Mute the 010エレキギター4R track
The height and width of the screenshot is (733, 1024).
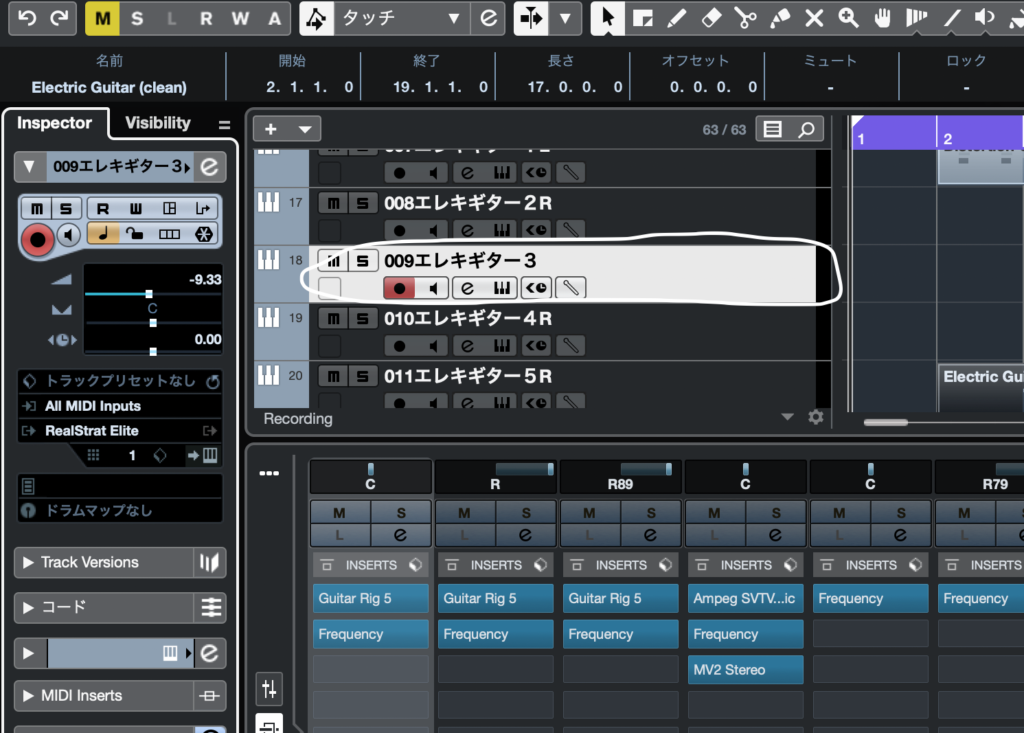click(331, 319)
